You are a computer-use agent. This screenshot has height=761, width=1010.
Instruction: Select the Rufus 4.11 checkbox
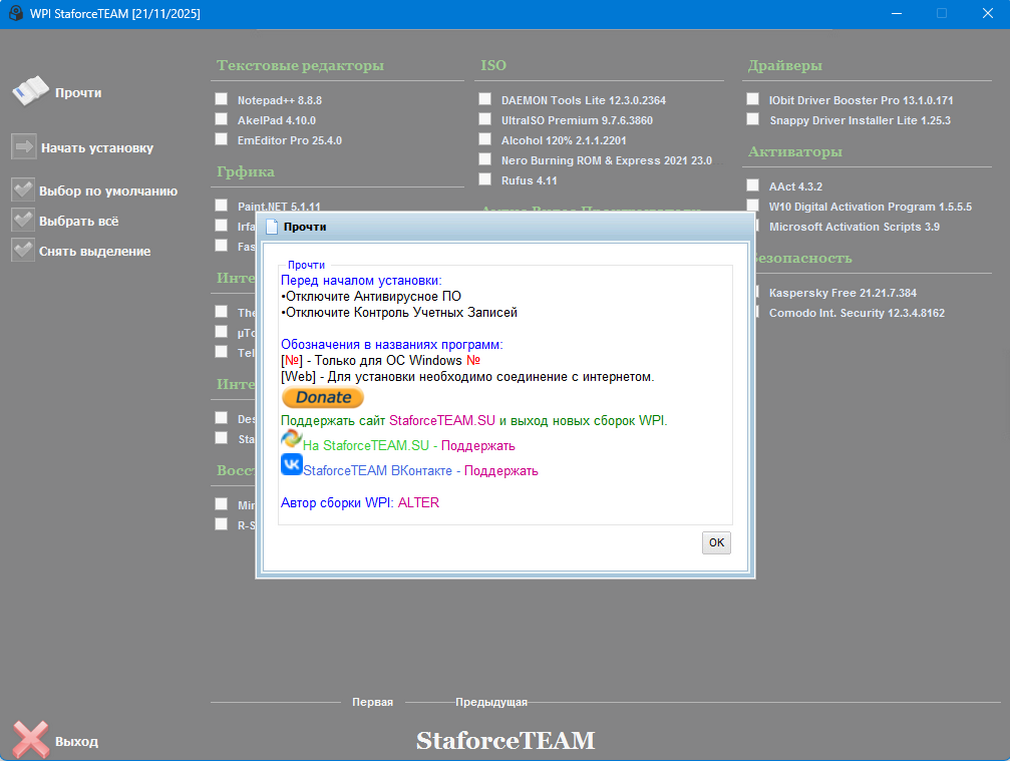click(x=485, y=179)
